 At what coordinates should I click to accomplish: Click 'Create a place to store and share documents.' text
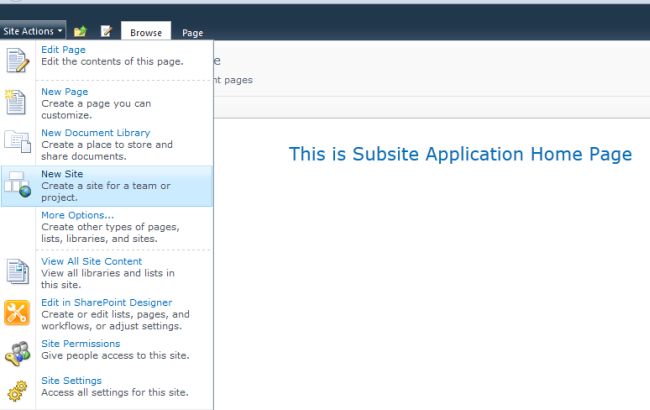pos(107,150)
